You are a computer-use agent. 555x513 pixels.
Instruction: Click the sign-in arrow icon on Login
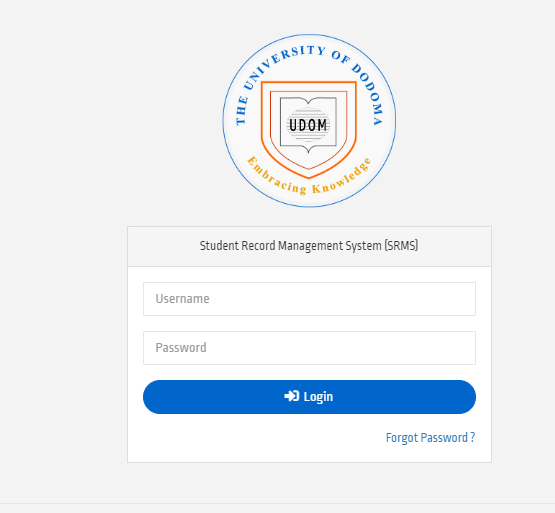(x=292, y=396)
